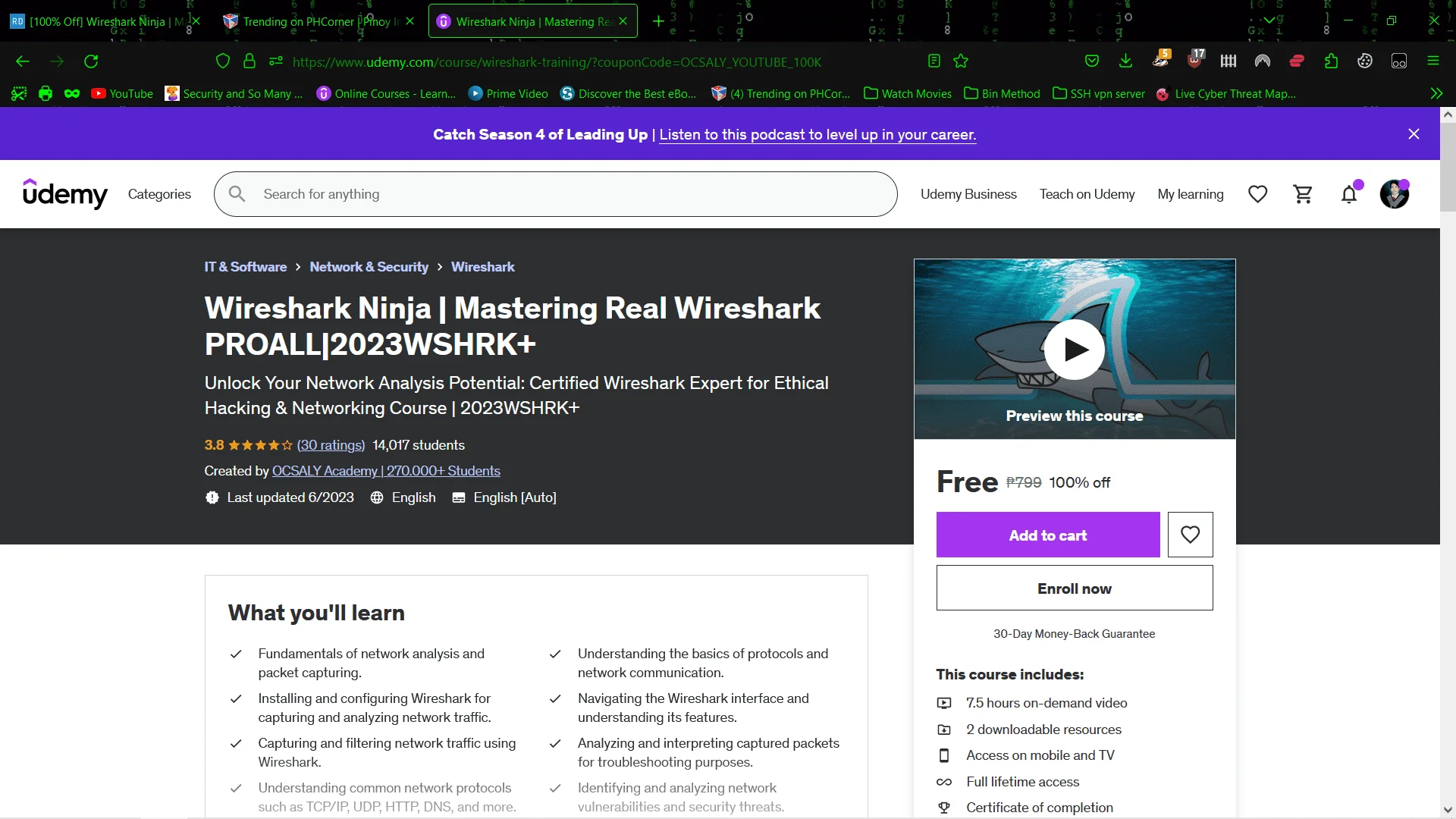
Task: Close the Trending on PHCorner tab
Action: 410,21
